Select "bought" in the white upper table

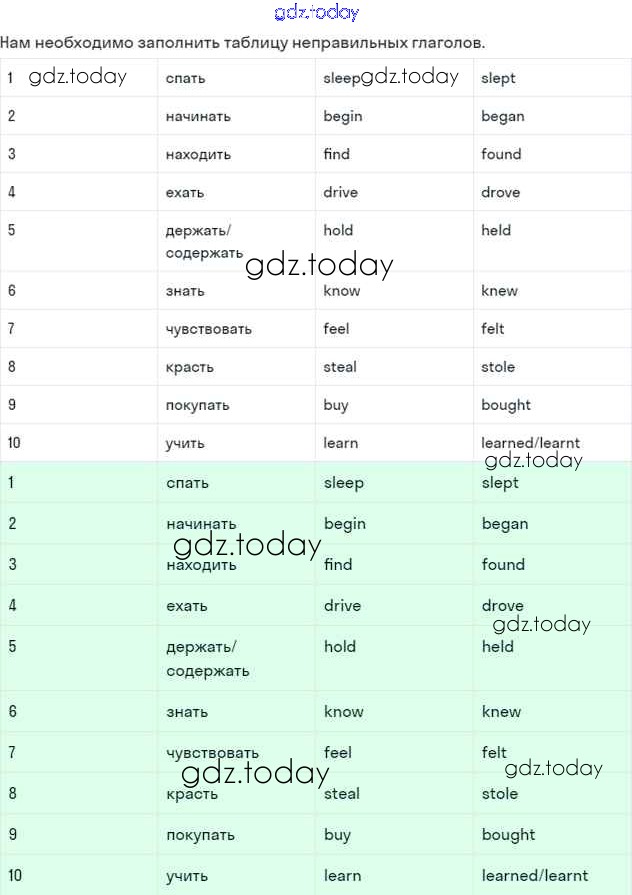coord(506,405)
